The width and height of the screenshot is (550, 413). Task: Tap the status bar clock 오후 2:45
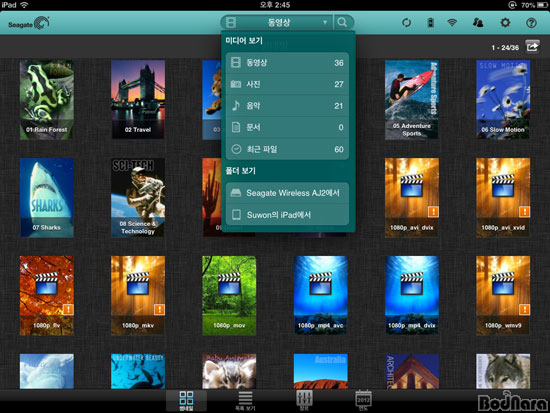(x=275, y=5)
